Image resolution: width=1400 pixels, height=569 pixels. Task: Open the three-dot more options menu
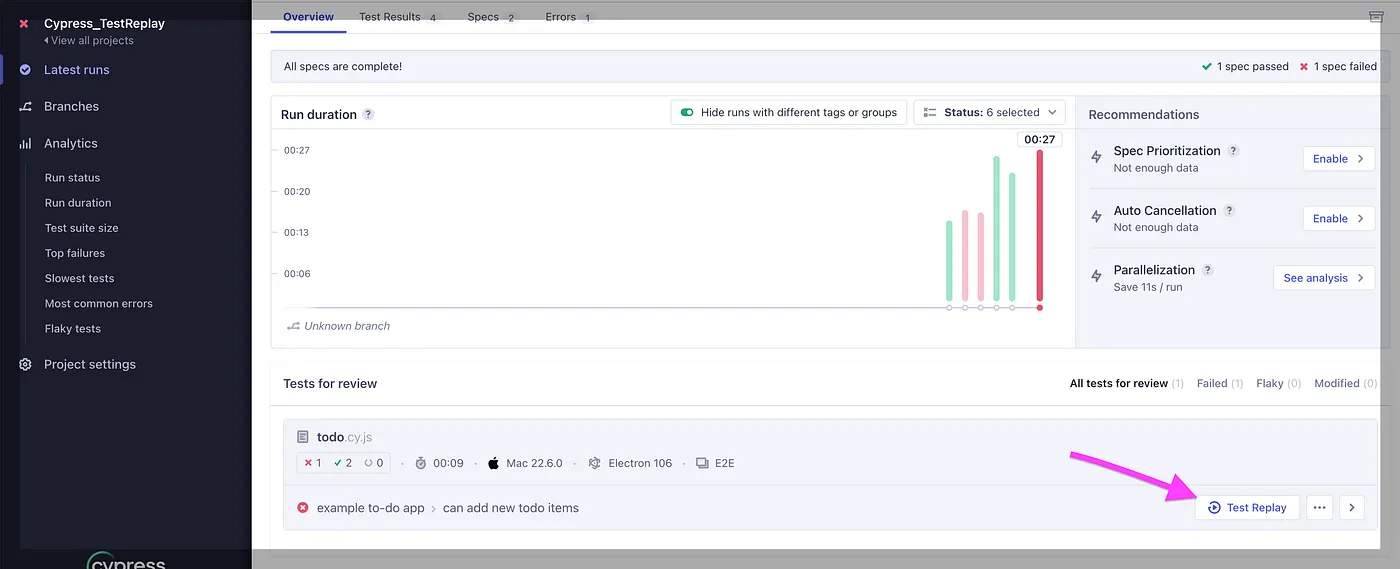pyautogui.click(x=1320, y=508)
